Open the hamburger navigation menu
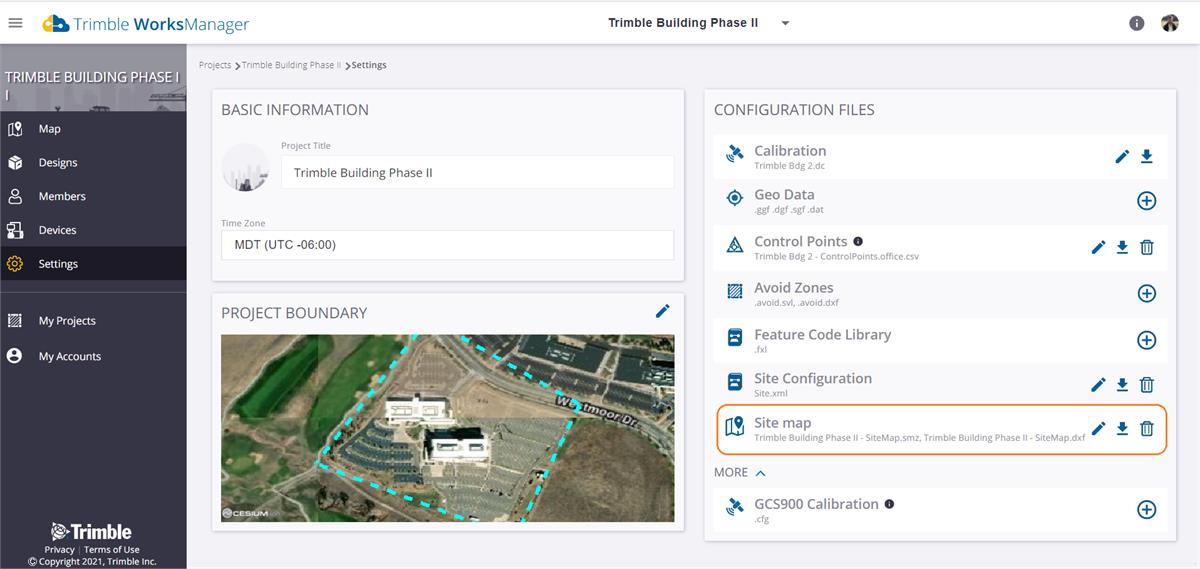 coord(15,23)
